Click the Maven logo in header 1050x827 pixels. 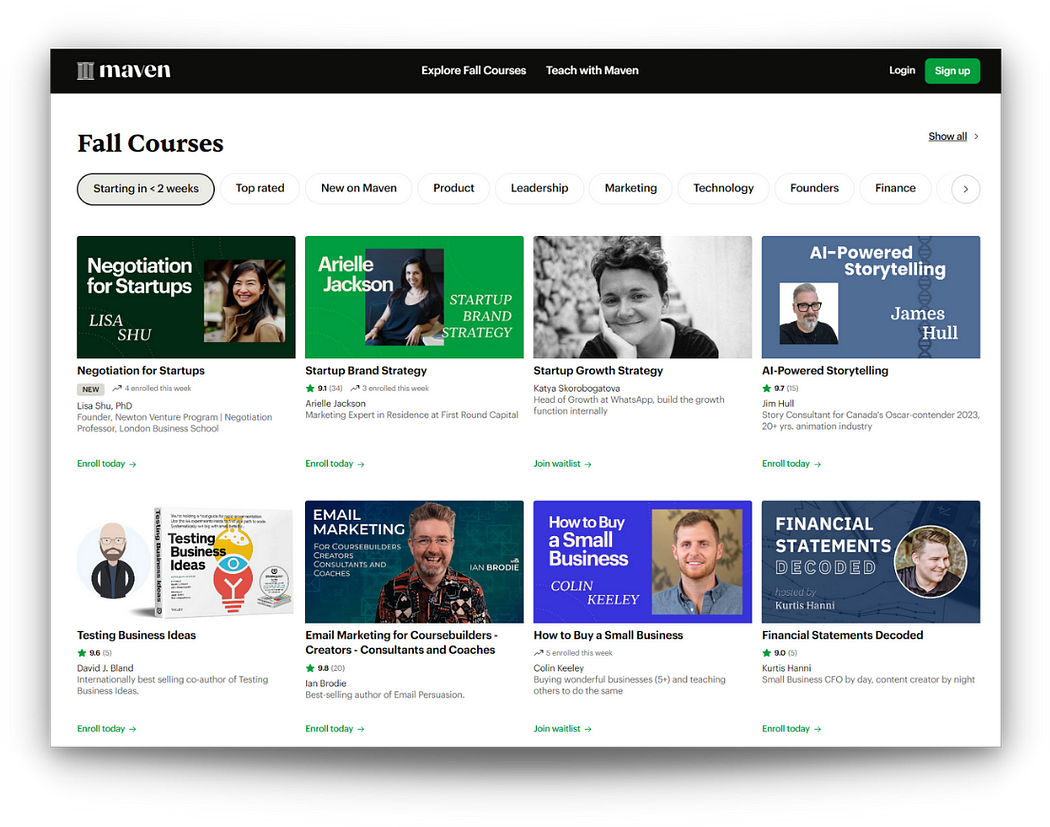(124, 70)
